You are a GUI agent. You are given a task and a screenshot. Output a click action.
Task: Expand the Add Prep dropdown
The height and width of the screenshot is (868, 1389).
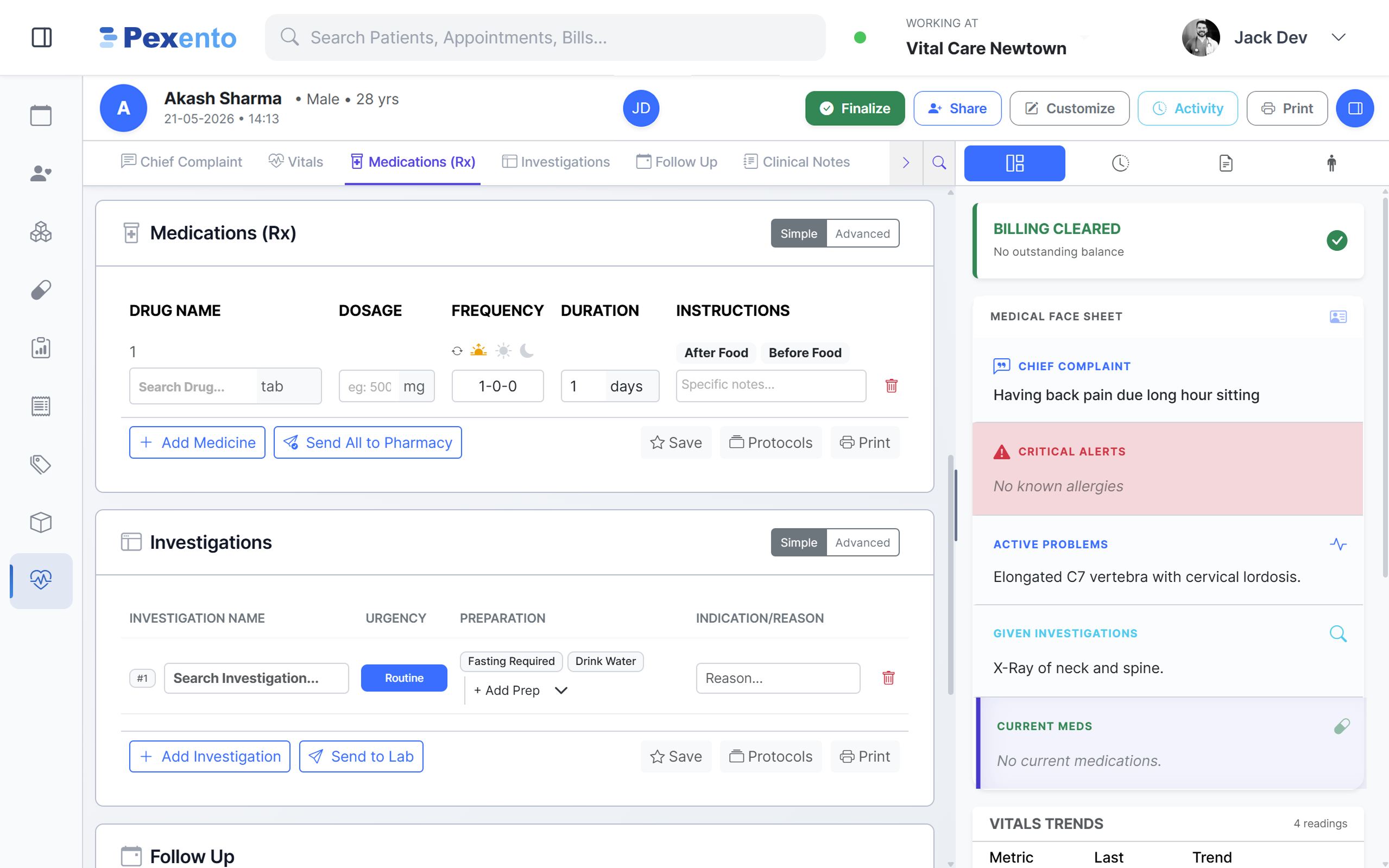point(521,690)
